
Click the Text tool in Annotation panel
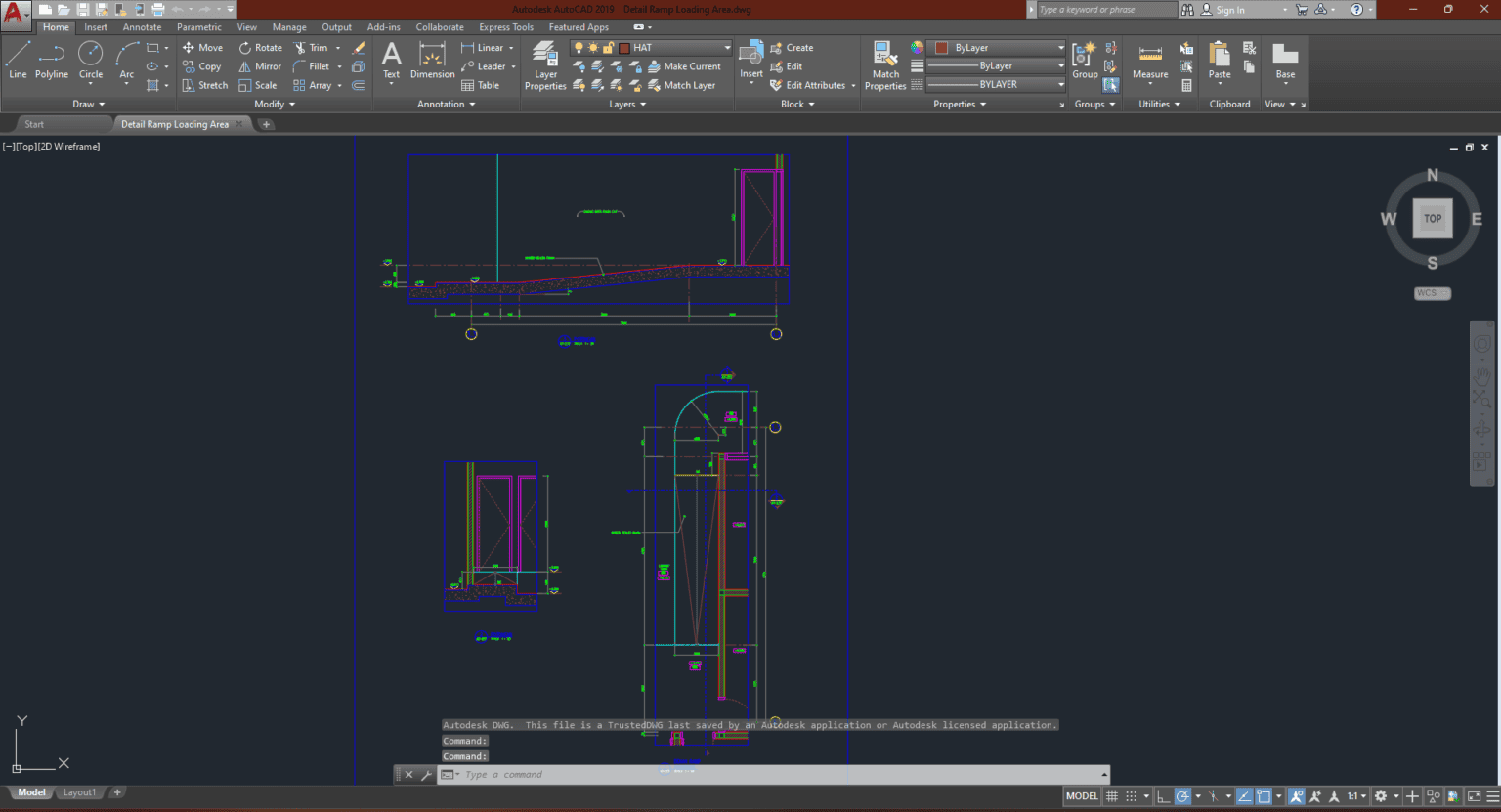click(391, 61)
